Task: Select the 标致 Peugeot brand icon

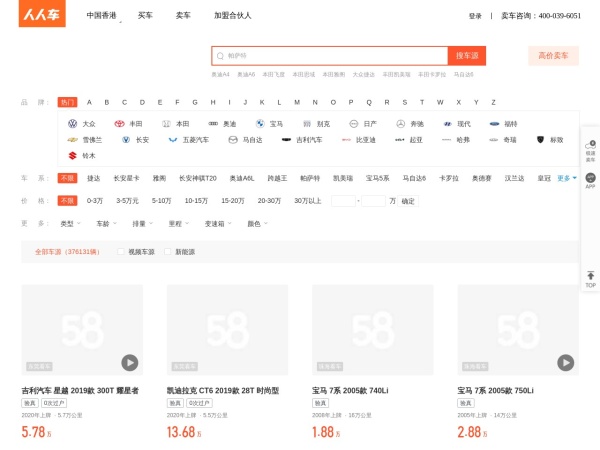Action: (x=540, y=140)
